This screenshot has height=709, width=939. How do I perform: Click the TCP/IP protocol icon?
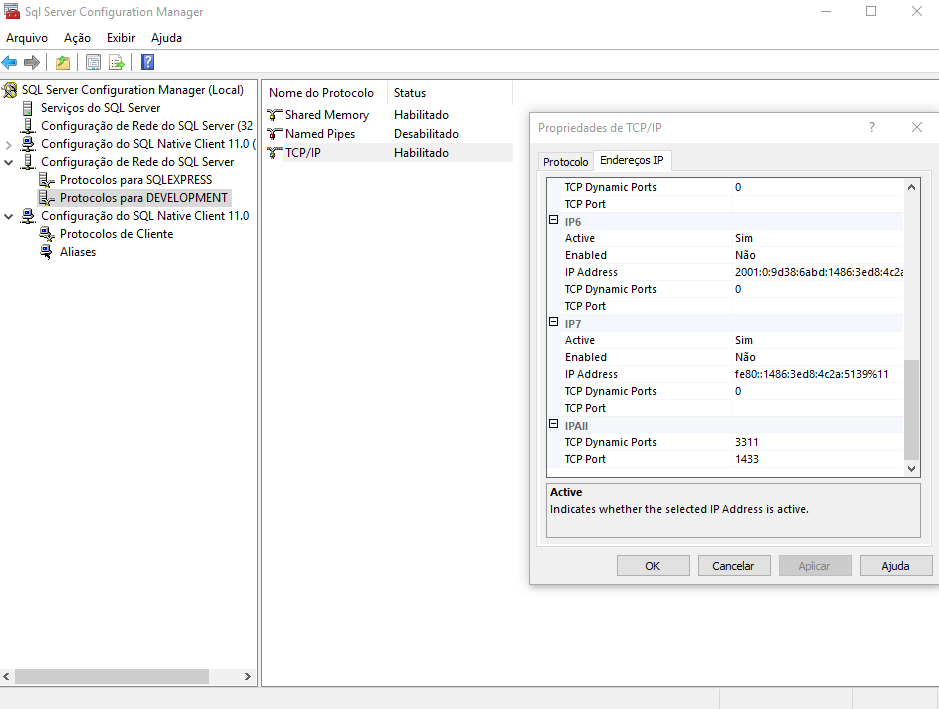click(274, 153)
